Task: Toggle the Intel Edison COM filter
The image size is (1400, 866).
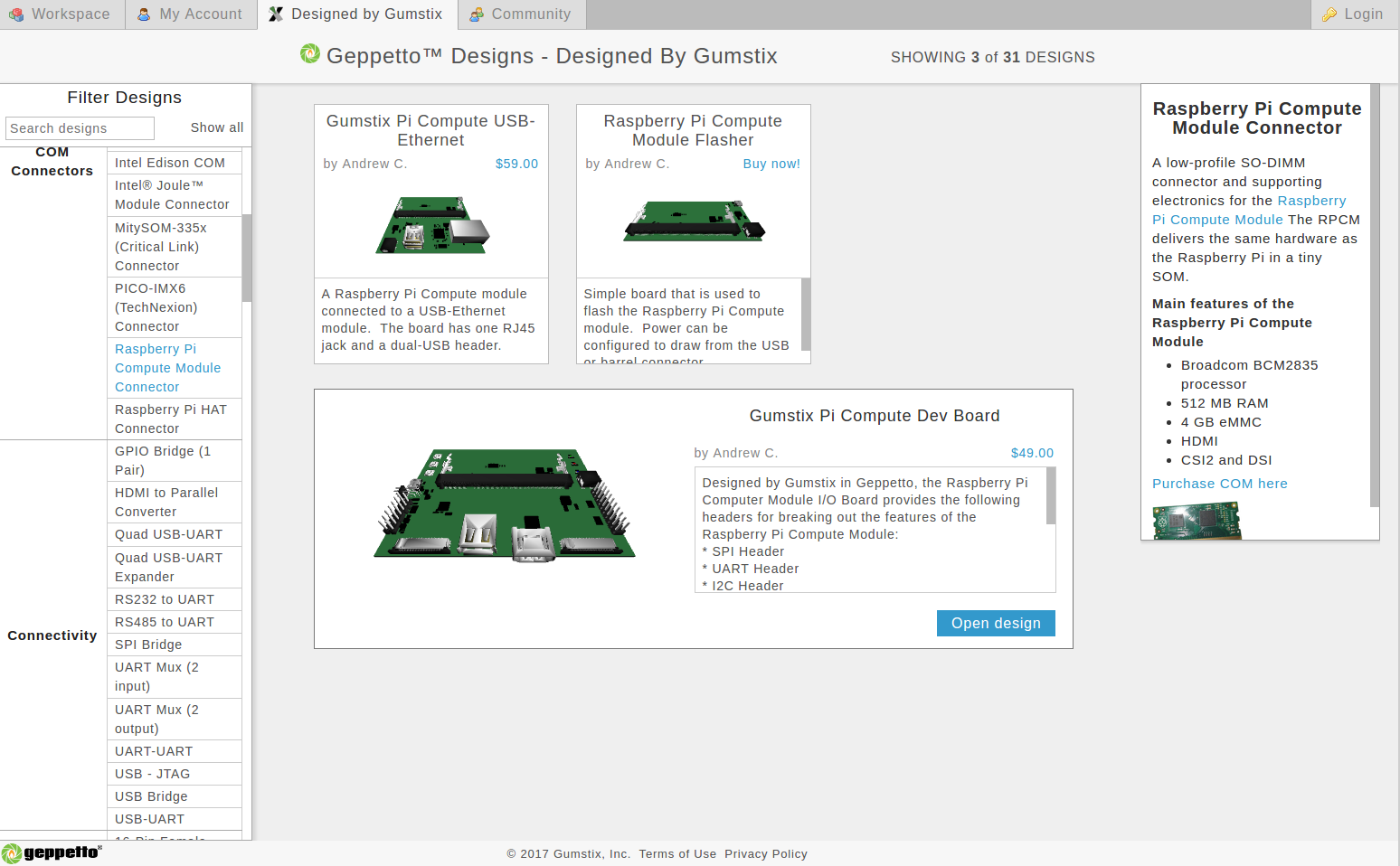Action: pos(170,163)
